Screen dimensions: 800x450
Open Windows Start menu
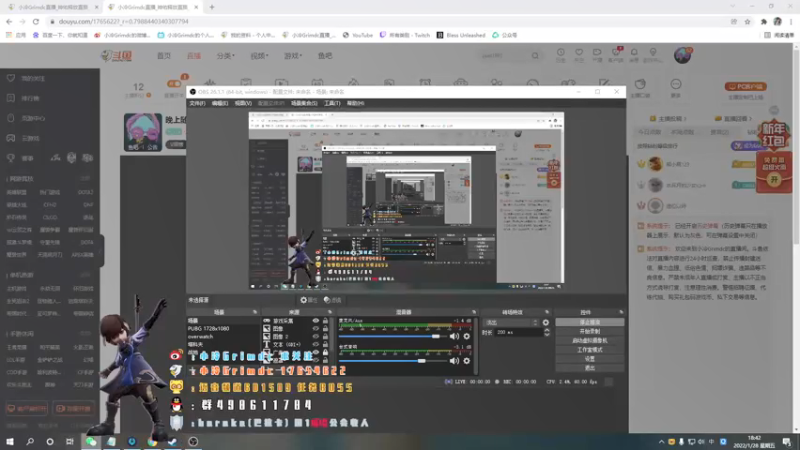[10, 441]
